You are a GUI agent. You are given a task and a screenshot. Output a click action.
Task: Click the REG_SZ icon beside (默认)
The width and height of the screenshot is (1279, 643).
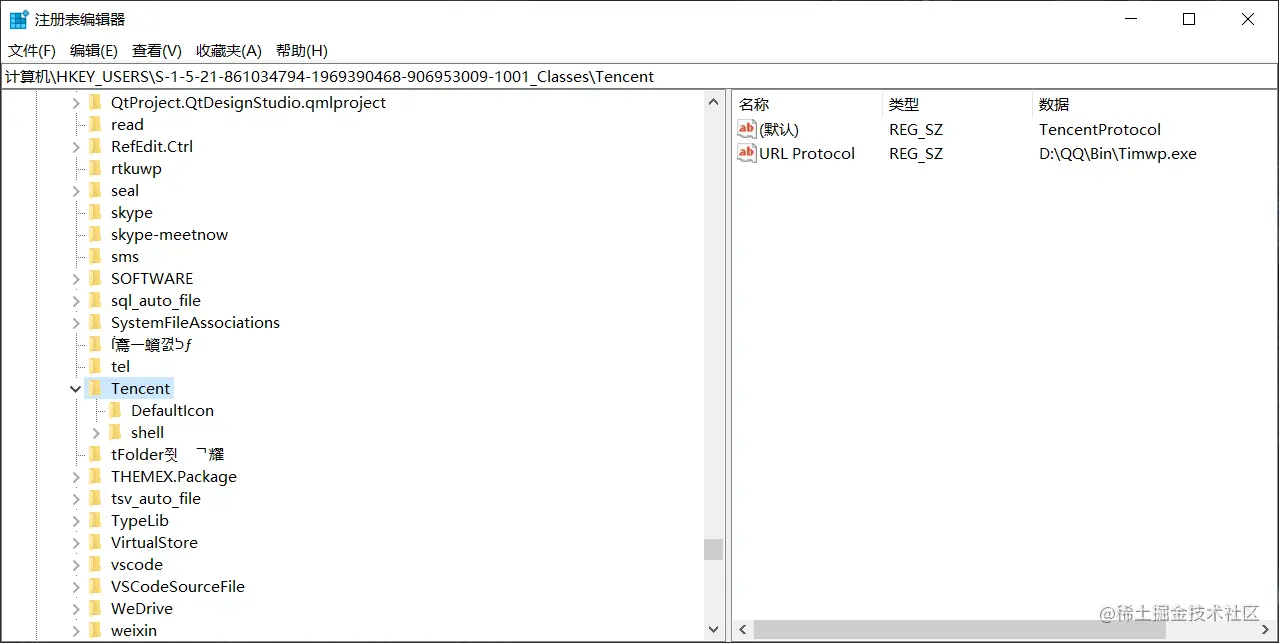746,129
